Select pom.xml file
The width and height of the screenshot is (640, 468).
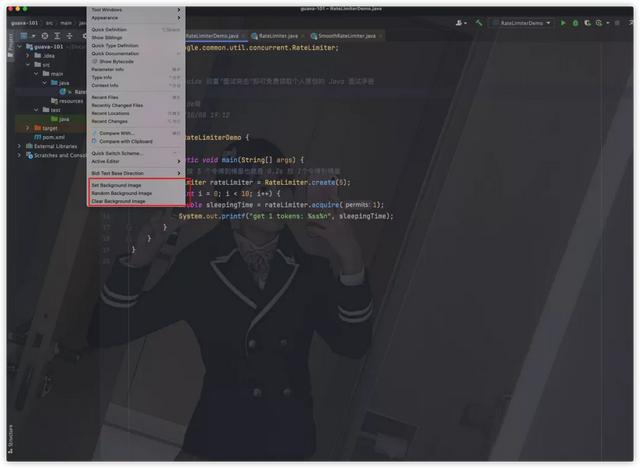pos(49,137)
